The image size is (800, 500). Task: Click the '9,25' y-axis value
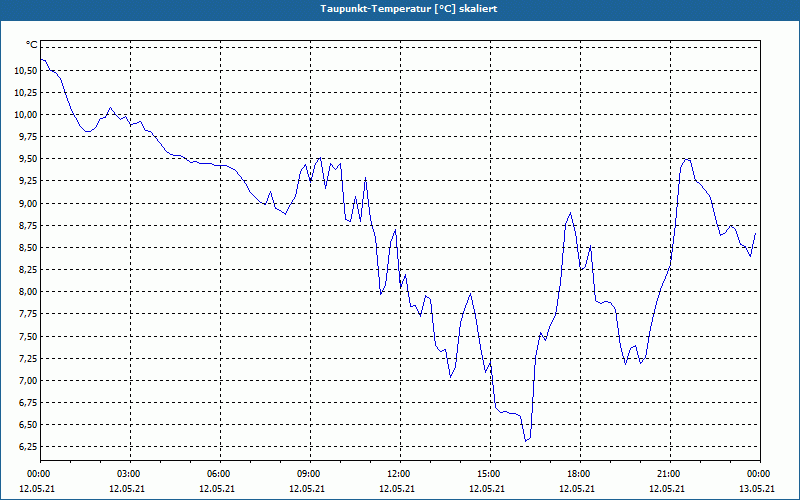28,181
